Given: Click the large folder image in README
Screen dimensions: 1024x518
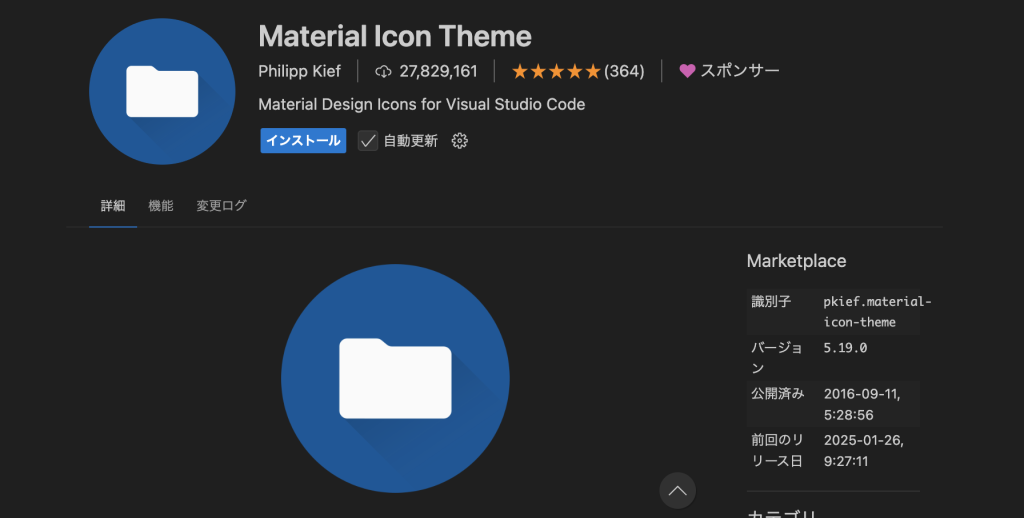Looking at the screenshot, I should [395, 378].
